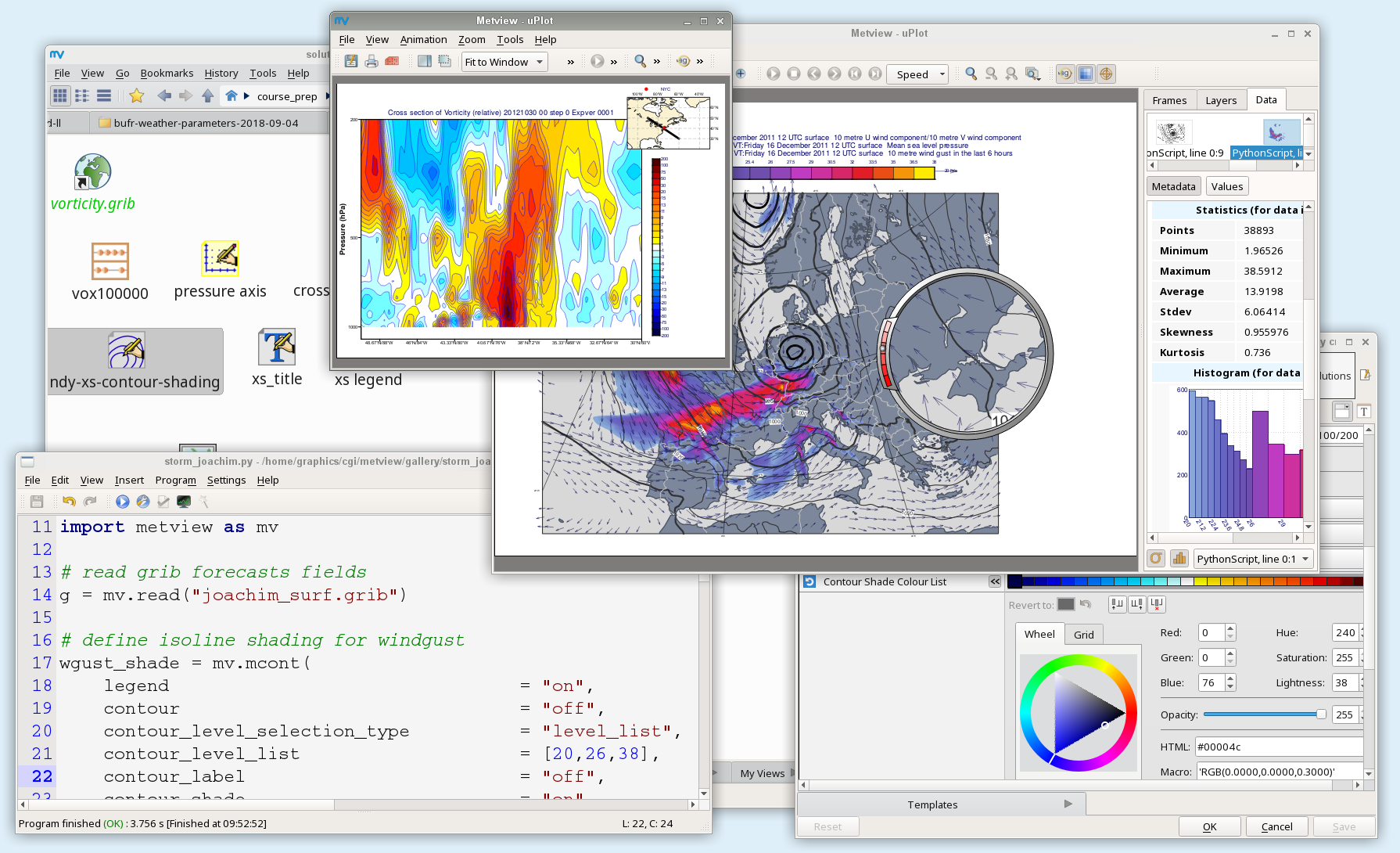Click the statistics sigma icon in Data panel
Viewport: 1400px width, 853px height.
pyautogui.click(x=1156, y=558)
